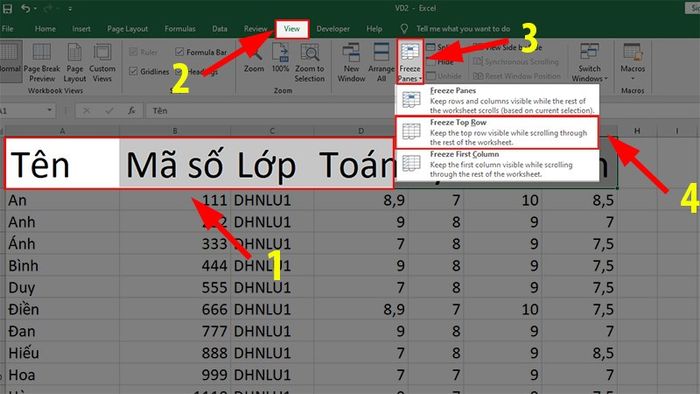Open the Insert tab

pyautogui.click(x=81, y=29)
